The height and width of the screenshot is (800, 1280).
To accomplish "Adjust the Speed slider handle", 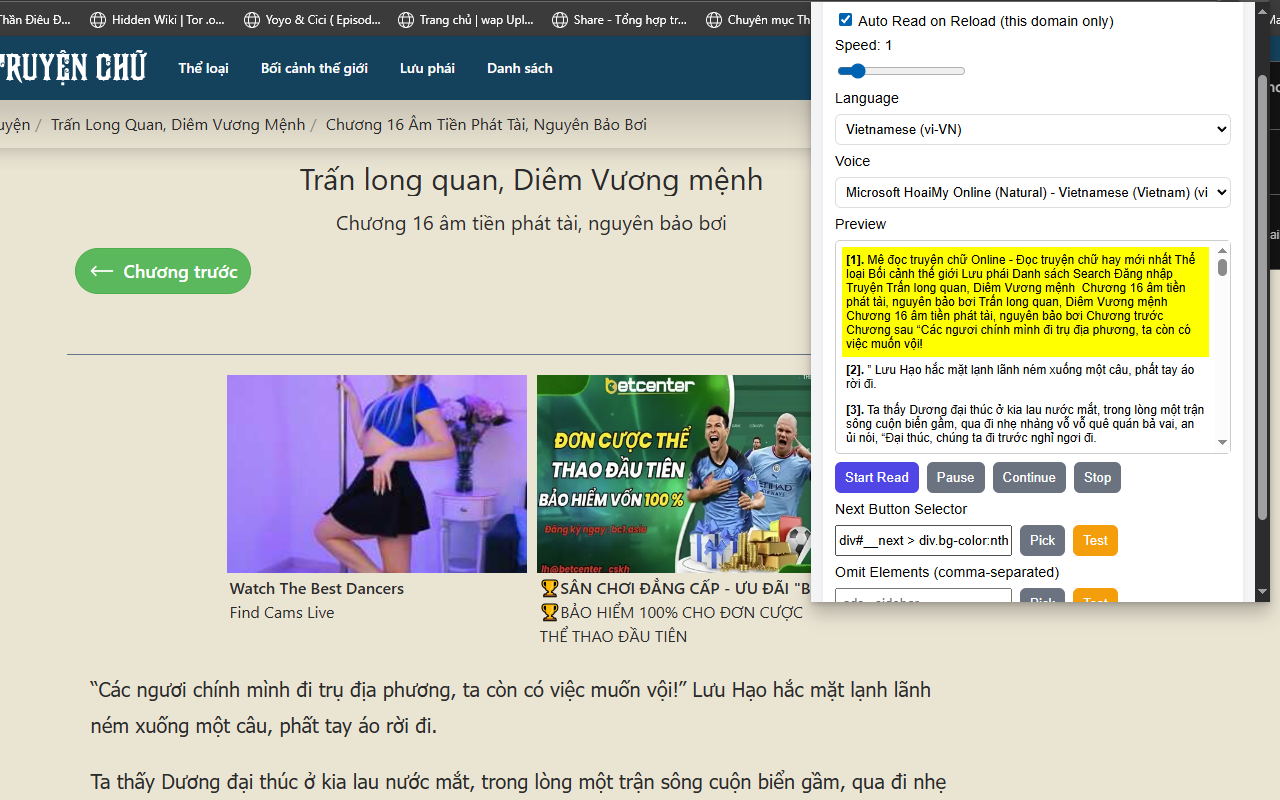I will click(x=857, y=71).
